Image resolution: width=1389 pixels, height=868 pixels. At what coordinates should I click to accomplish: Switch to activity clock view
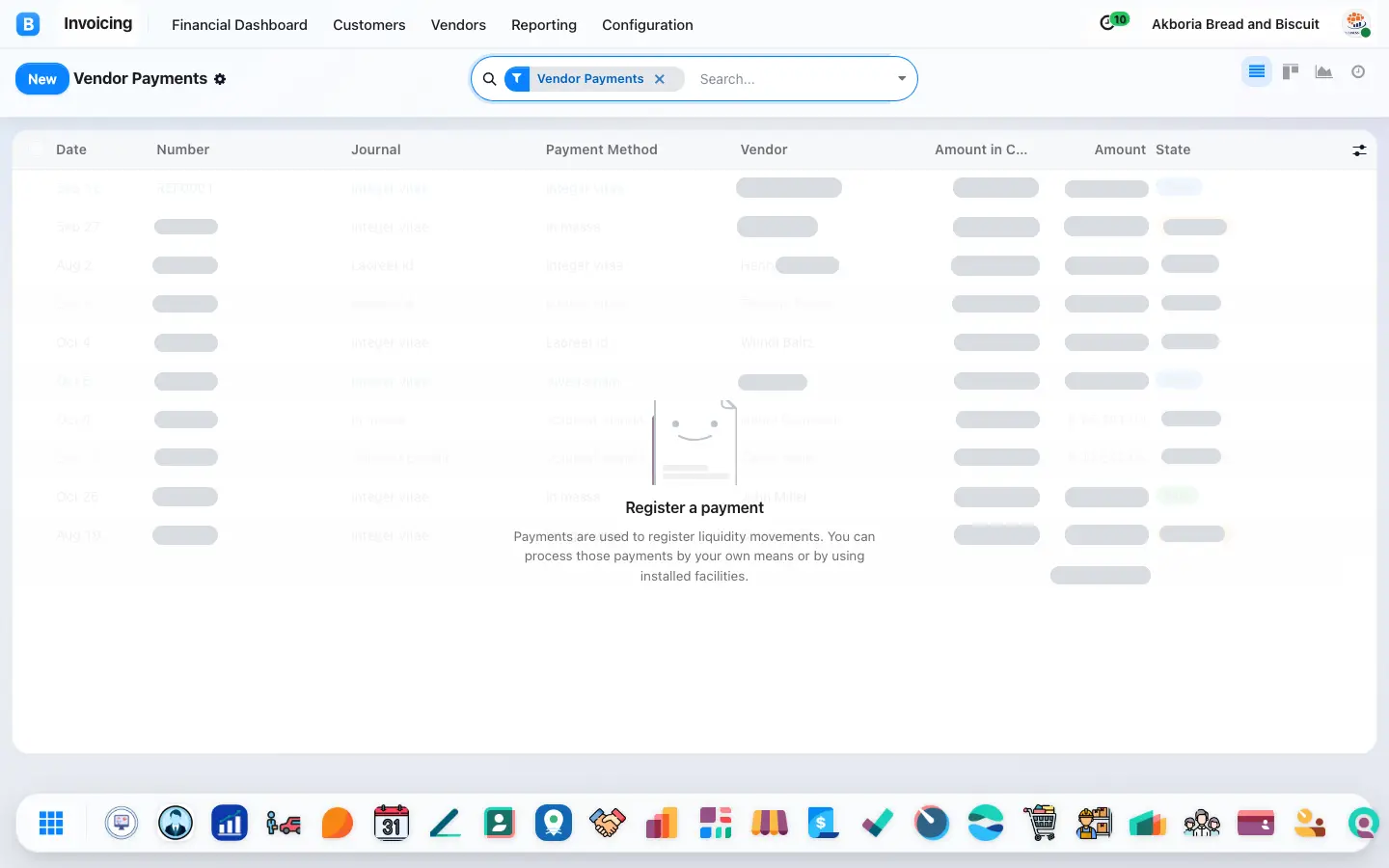(1358, 71)
